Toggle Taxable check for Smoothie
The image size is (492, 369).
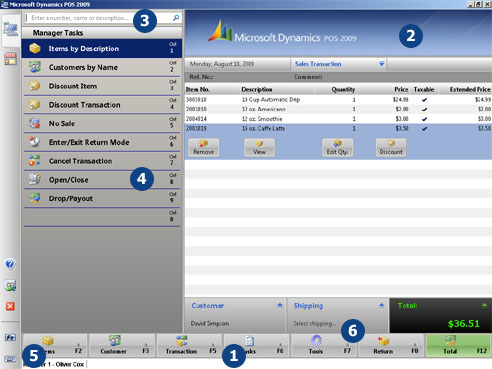[x=424, y=119]
